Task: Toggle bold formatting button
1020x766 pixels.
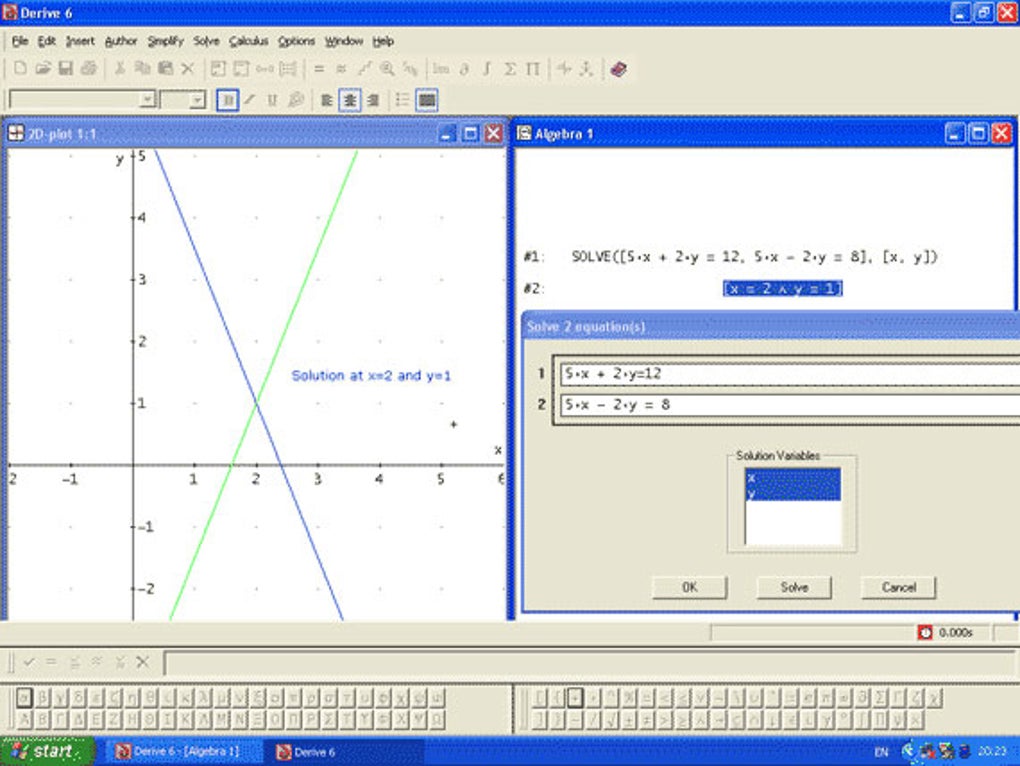Action: click(x=228, y=100)
